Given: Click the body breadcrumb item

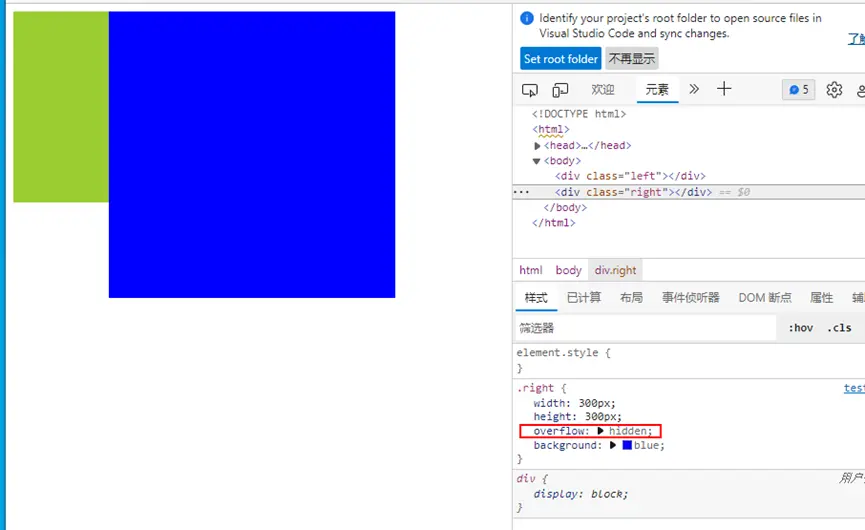Looking at the screenshot, I should (x=568, y=270).
